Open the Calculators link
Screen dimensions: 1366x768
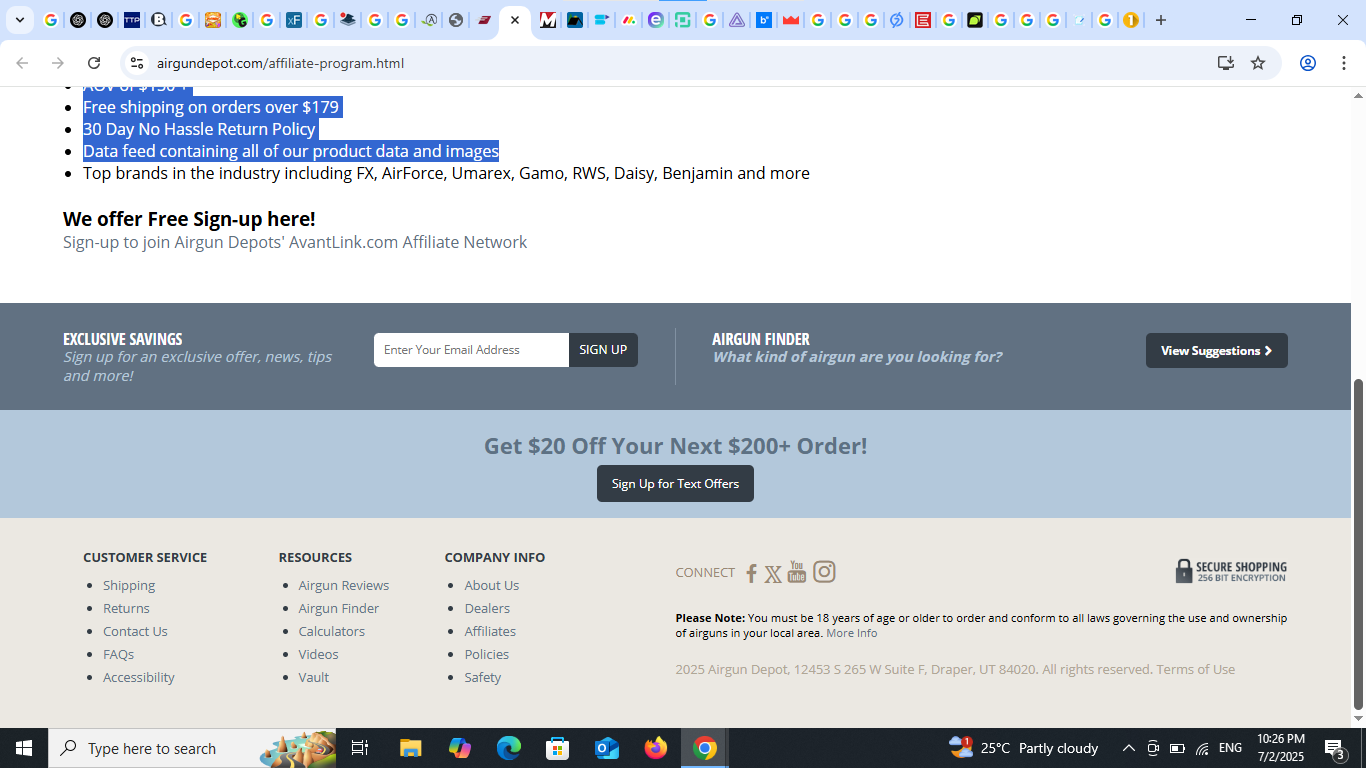pyautogui.click(x=332, y=631)
